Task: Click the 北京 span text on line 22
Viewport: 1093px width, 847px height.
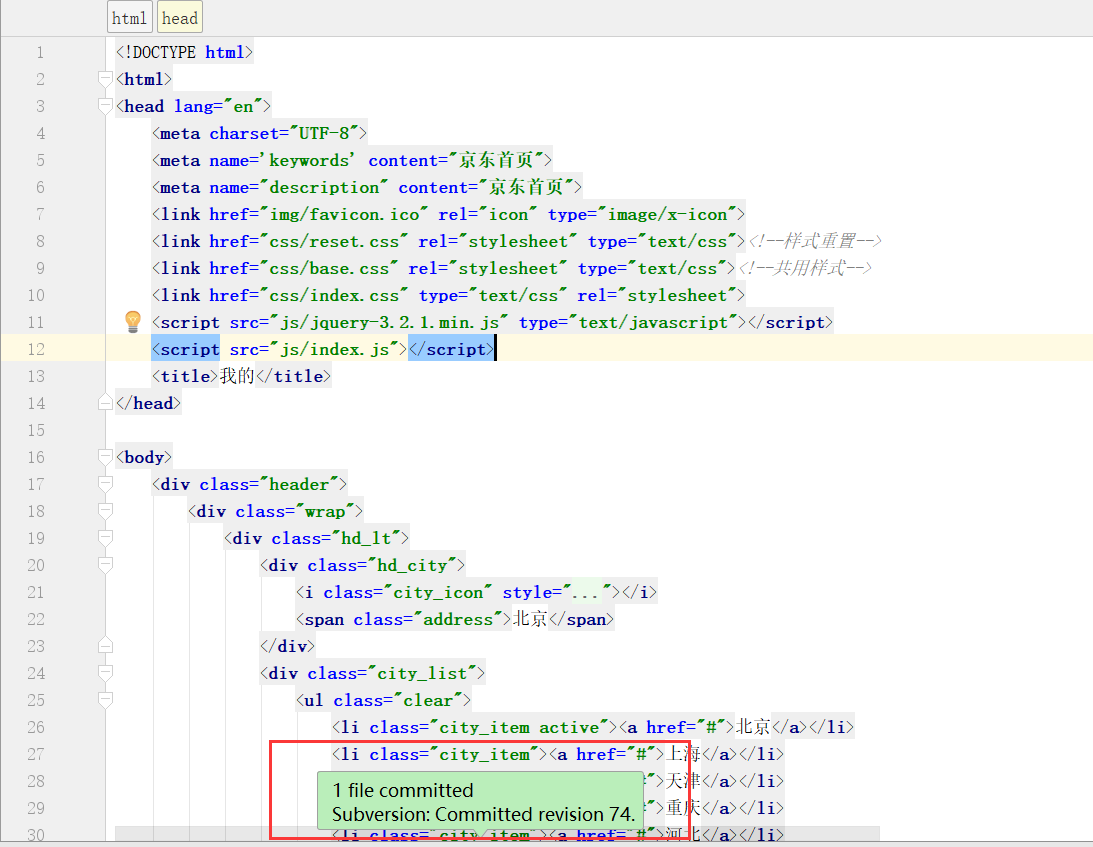Action: pos(530,619)
